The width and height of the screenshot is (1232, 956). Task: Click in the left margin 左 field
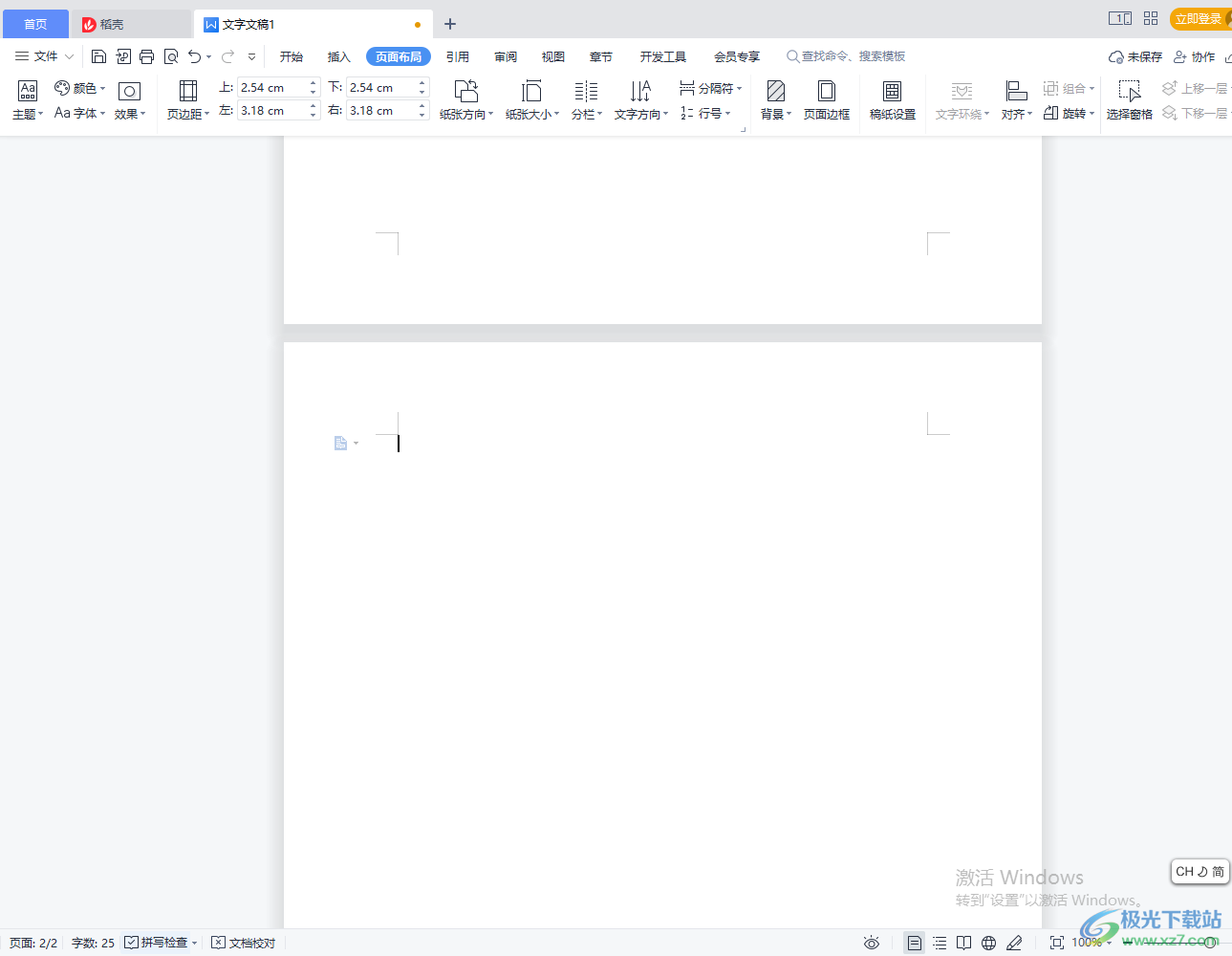point(272,111)
